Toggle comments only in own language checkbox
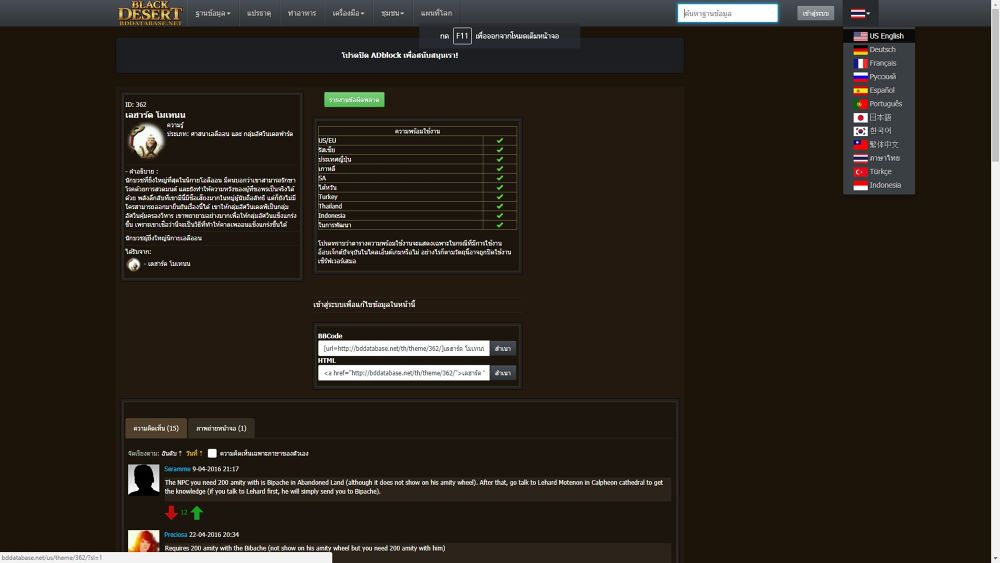Image resolution: width=1000 pixels, height=563 pixels. 212,453
